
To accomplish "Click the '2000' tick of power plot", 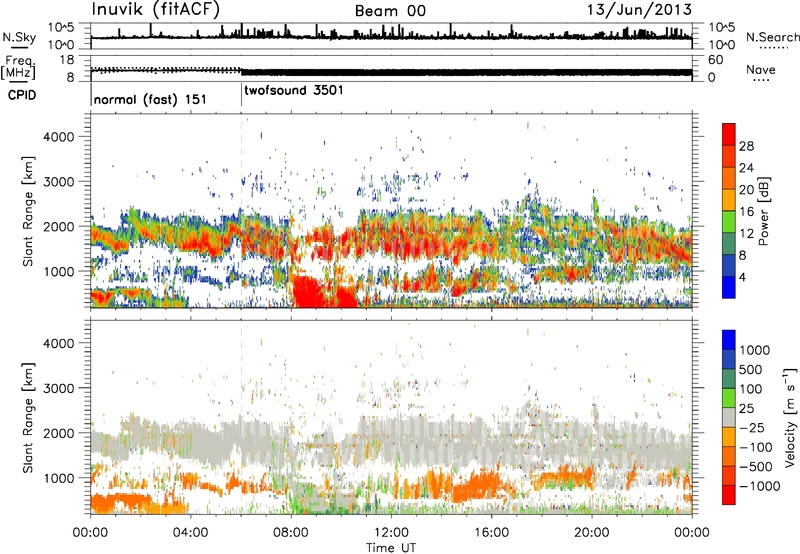I will [58, 226].
